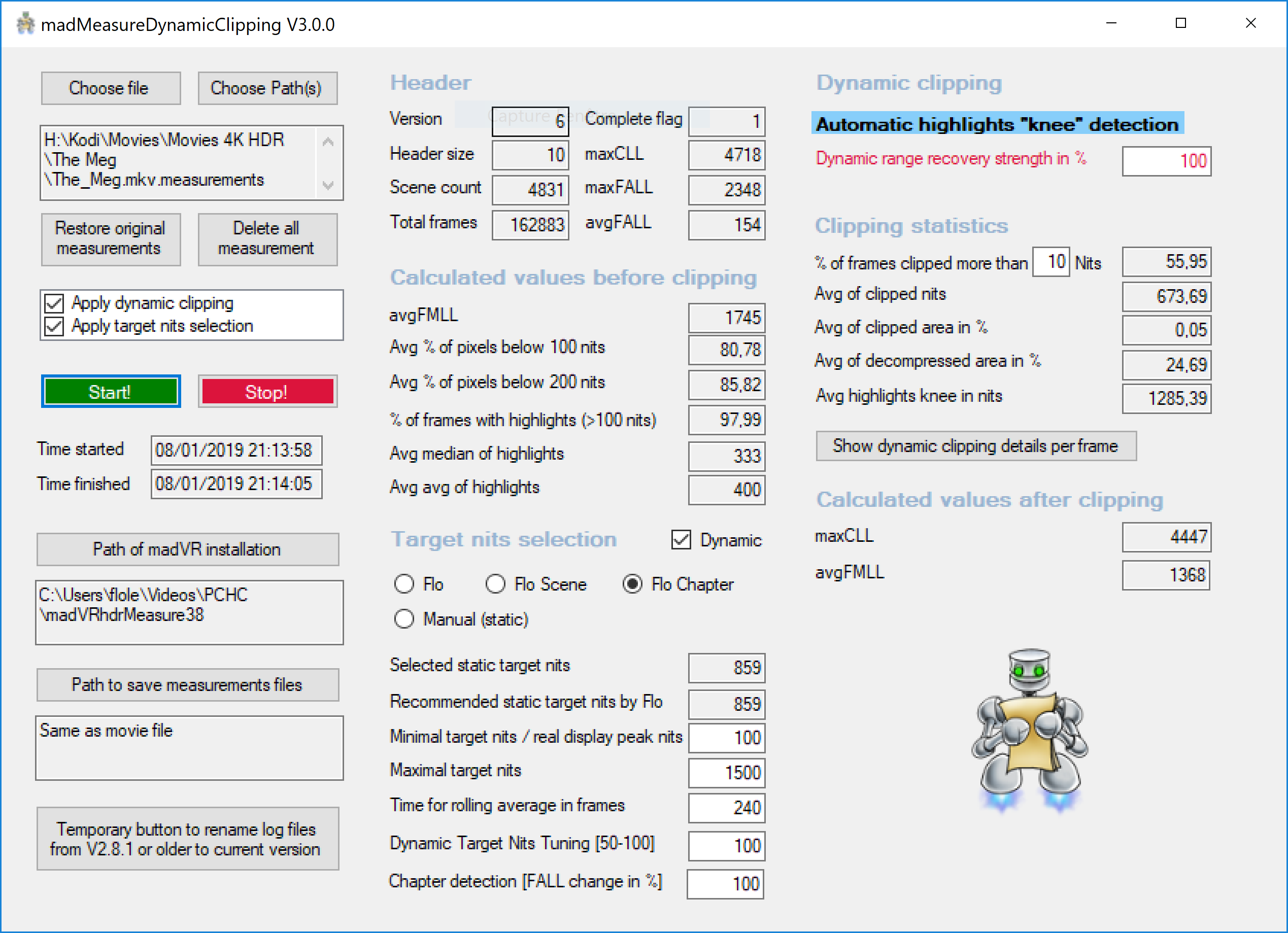Click avgFMLL after clipping value 1368
The width and height of the screenshot is (1288, 933).
pos(1166,575)
